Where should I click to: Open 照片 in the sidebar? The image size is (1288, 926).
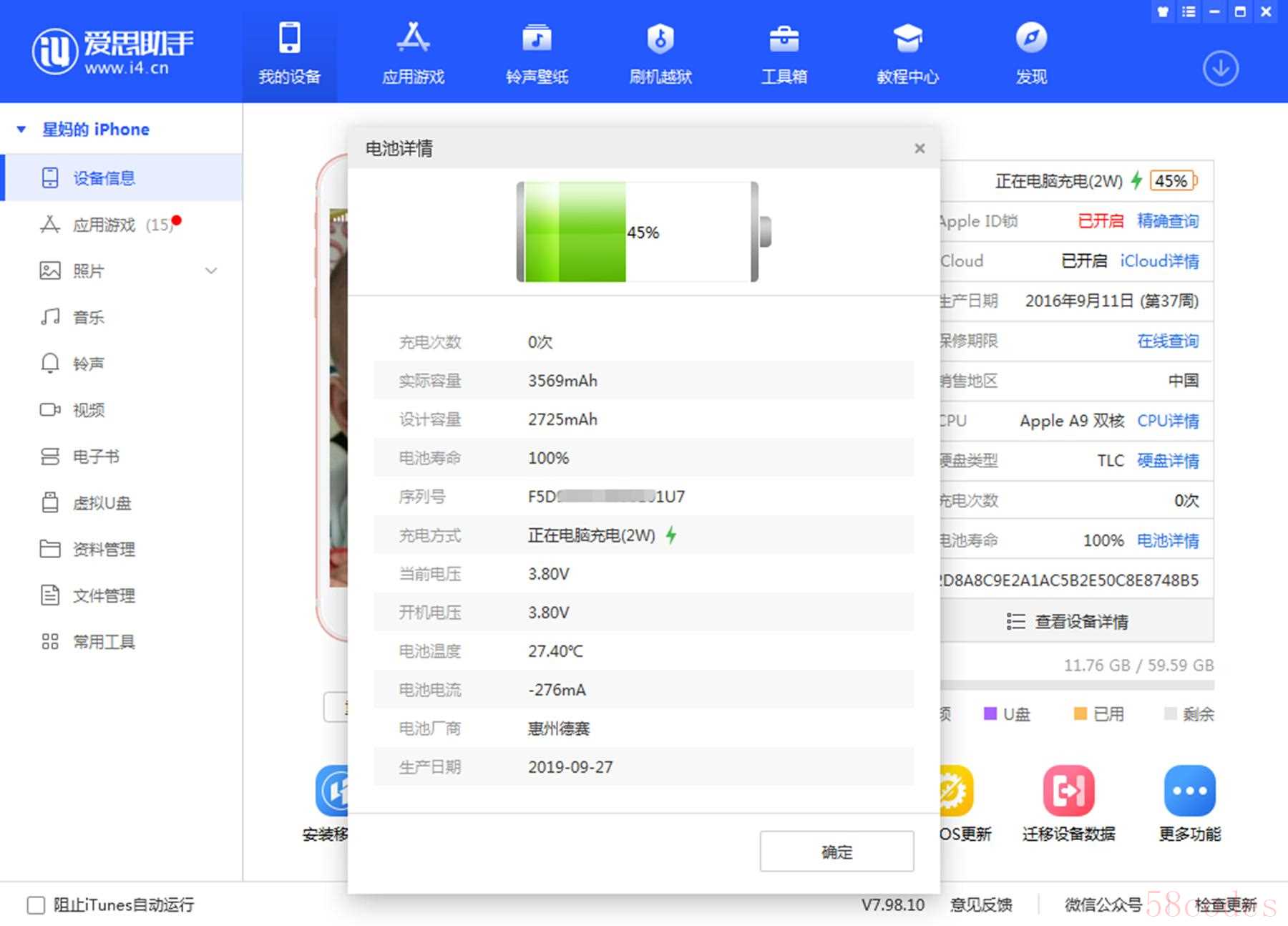pos(122,271)
